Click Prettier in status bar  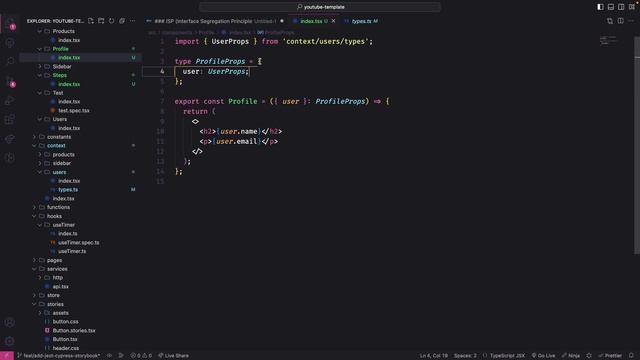[x=610, y=356]
